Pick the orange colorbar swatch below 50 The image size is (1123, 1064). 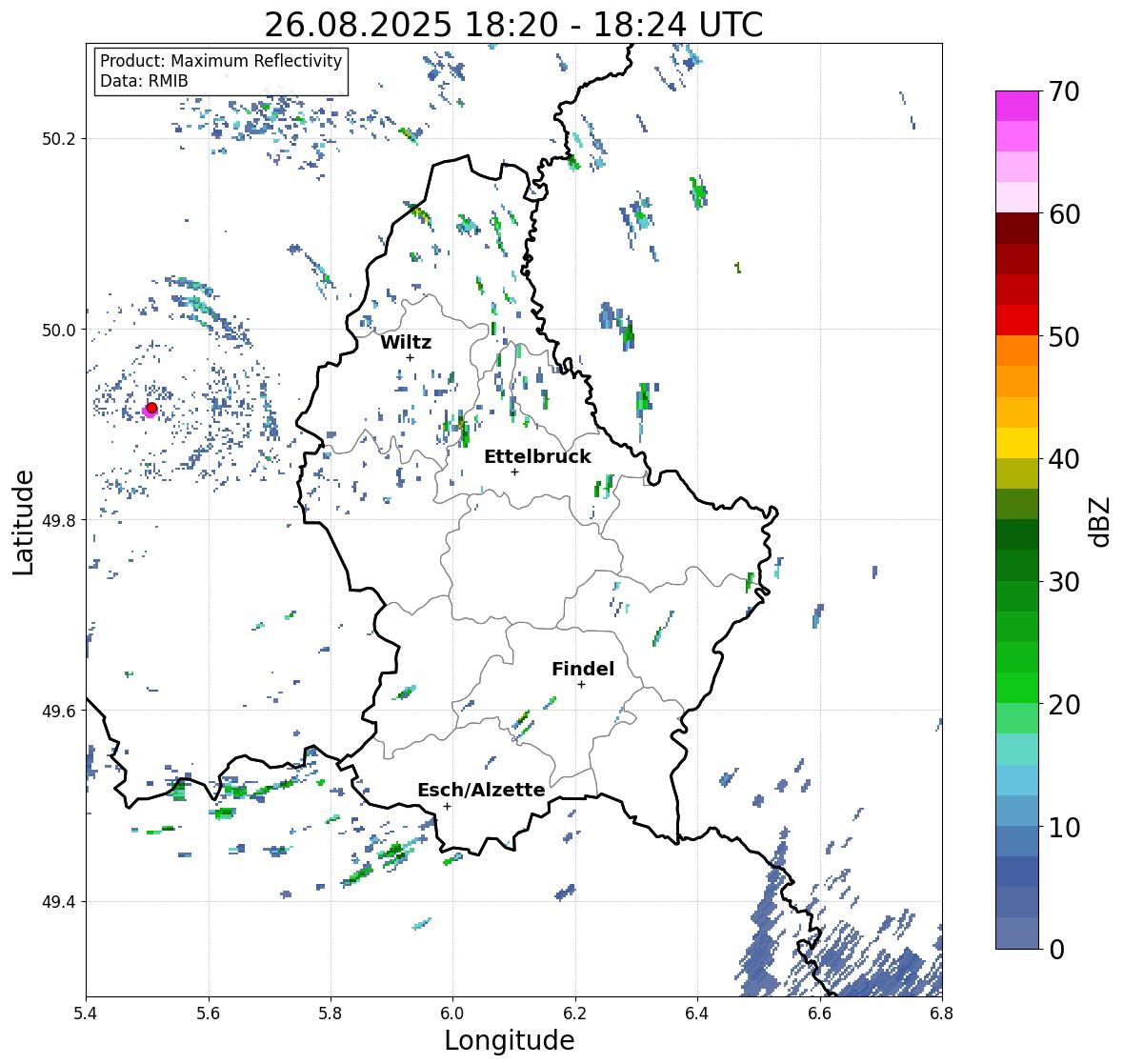[1017, 351]
